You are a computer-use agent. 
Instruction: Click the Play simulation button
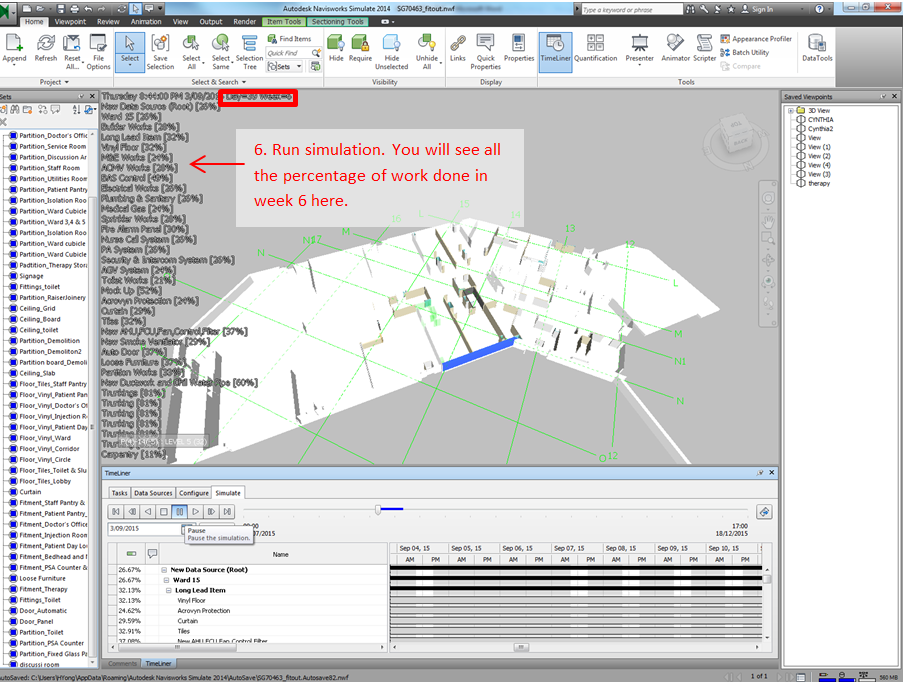(195, 511)
